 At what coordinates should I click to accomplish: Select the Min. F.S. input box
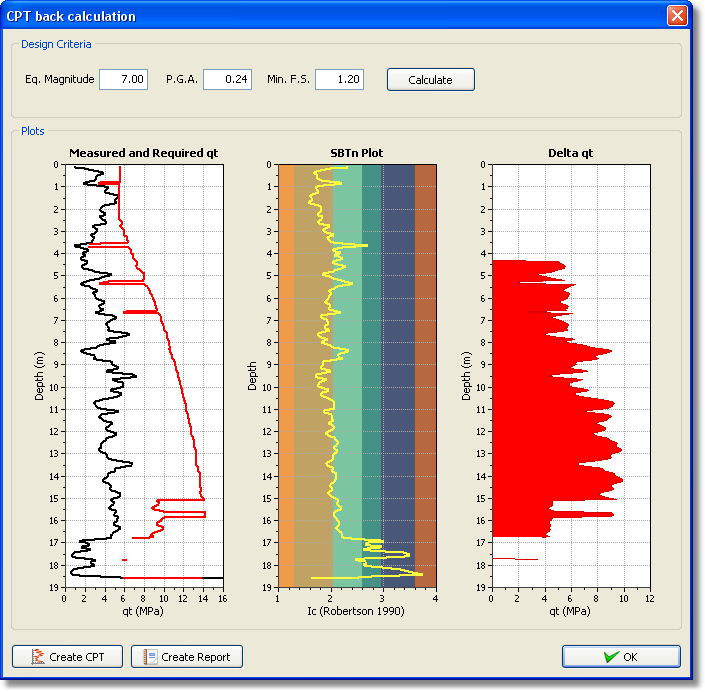click(338, 79)
